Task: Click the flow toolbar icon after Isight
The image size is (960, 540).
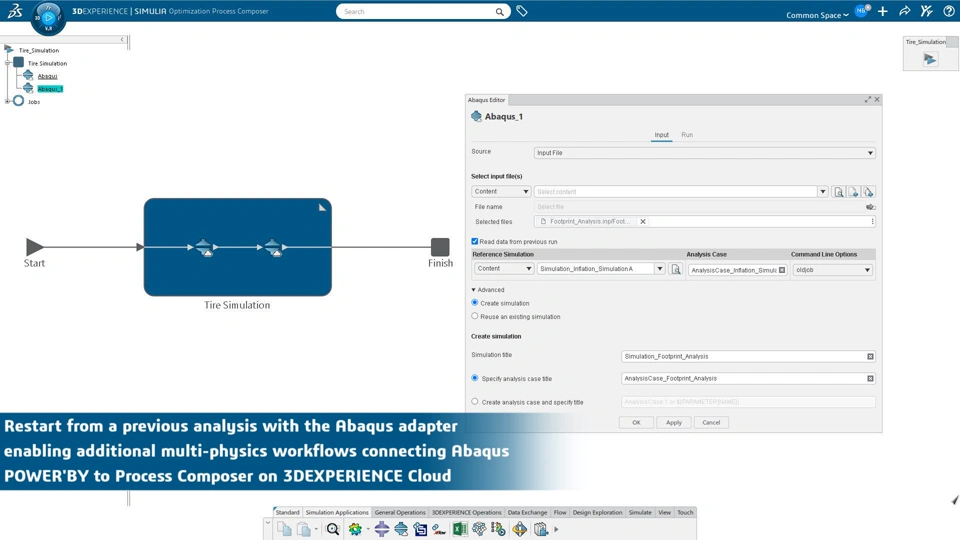Action: pos(439,529)
